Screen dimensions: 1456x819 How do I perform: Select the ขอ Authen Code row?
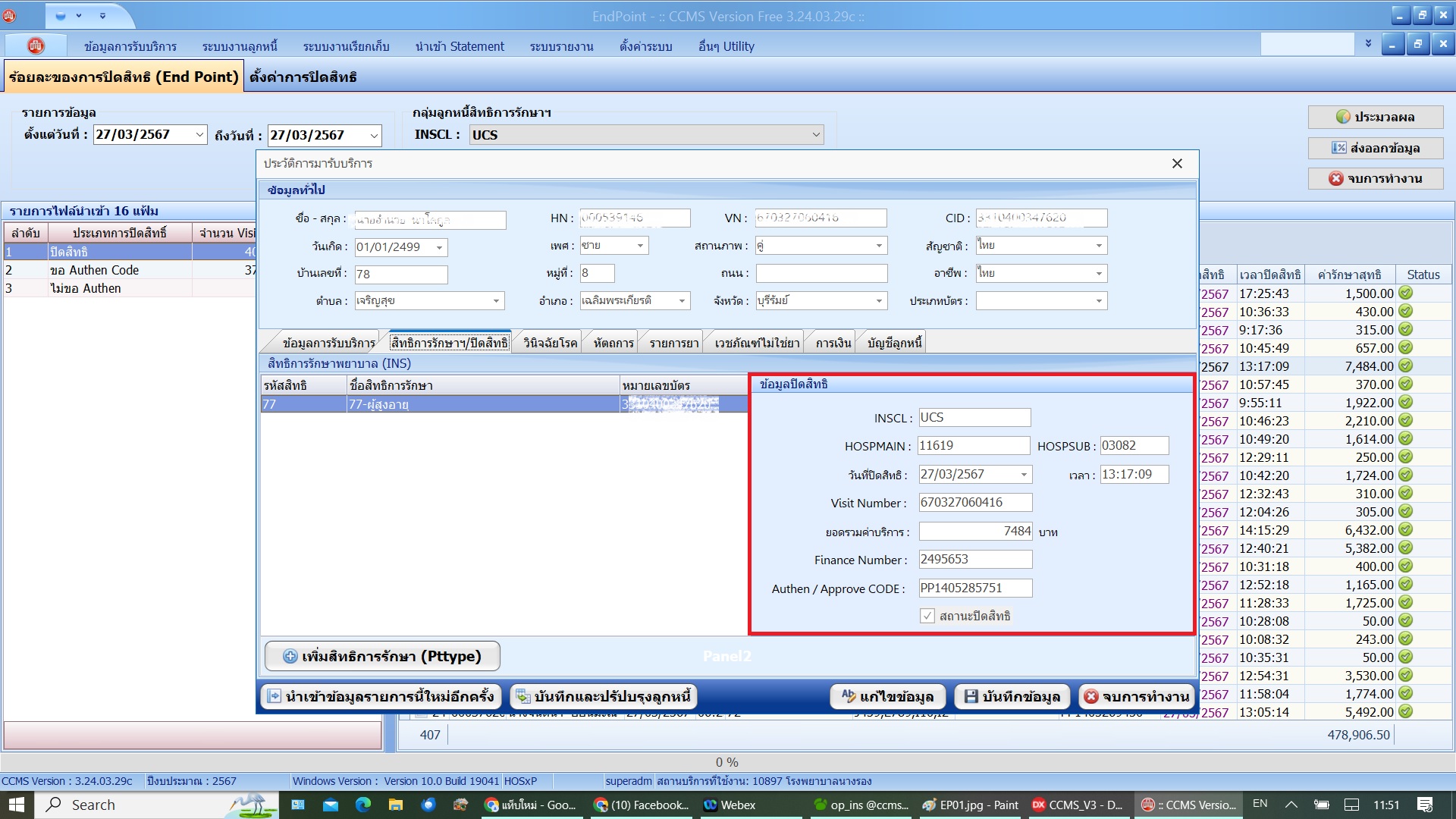pyautogui.click(x=129, y=270)
